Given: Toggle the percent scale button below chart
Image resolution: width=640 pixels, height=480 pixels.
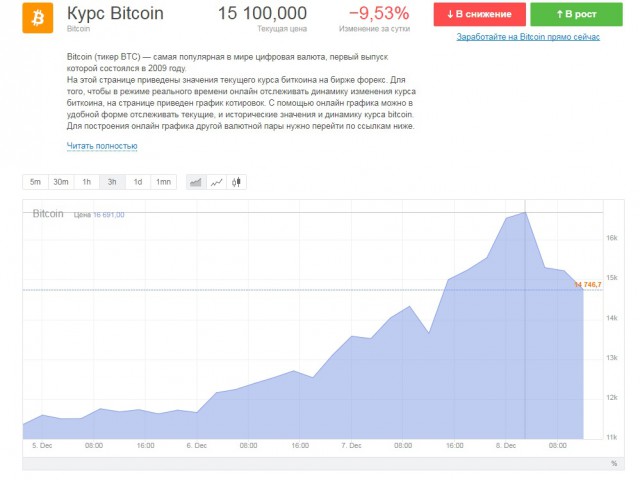Looking at the screenshot, I should coord(614,463).
